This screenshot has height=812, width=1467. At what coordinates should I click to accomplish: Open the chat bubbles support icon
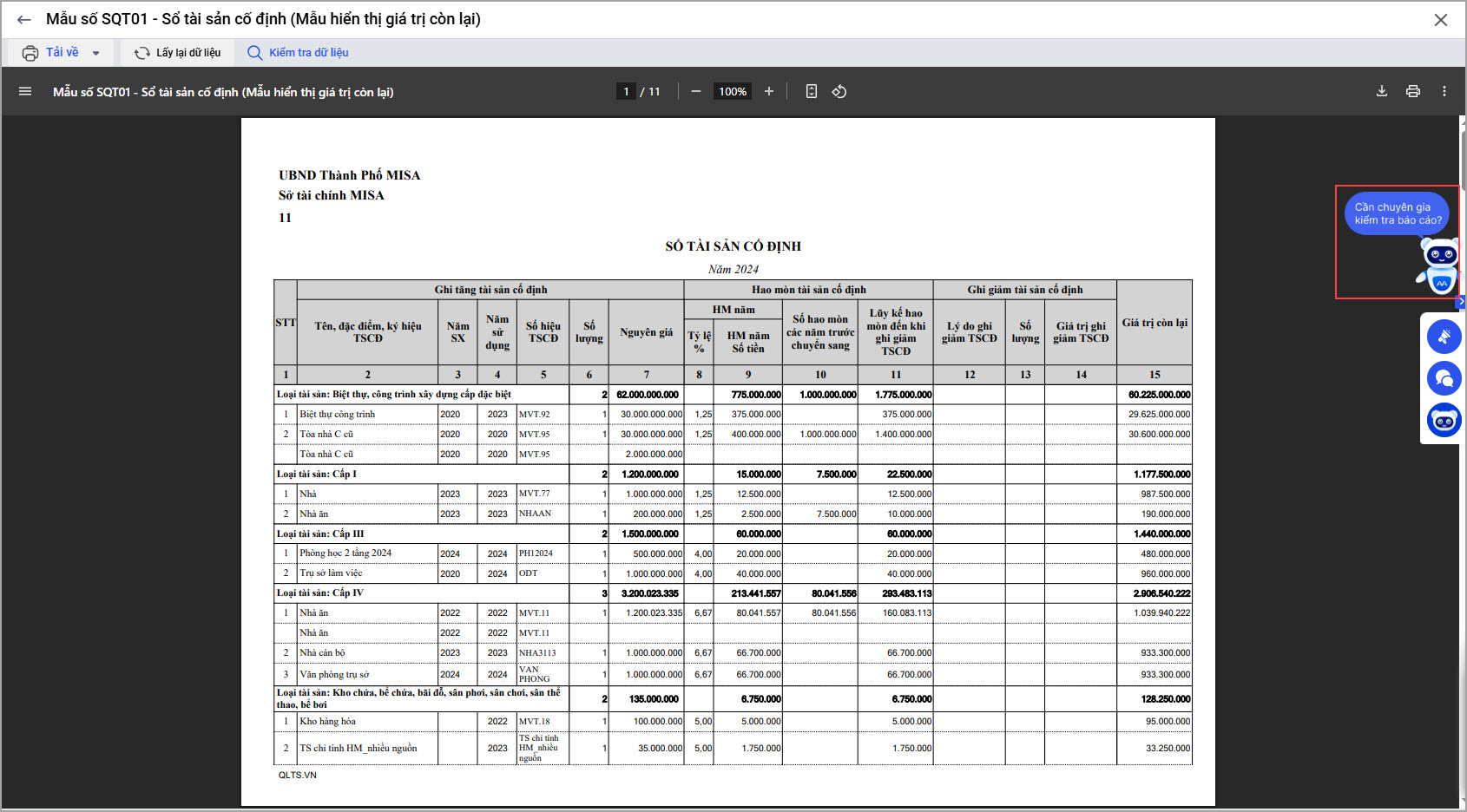[x=1444, y=378]
